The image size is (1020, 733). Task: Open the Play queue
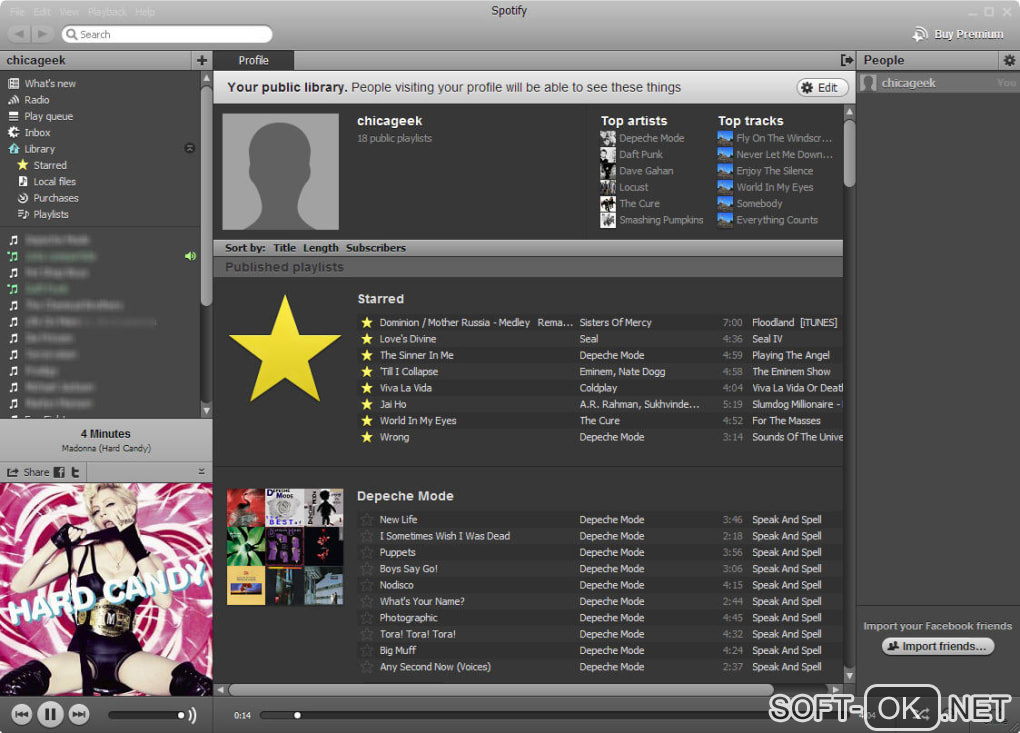click(49, 116)
